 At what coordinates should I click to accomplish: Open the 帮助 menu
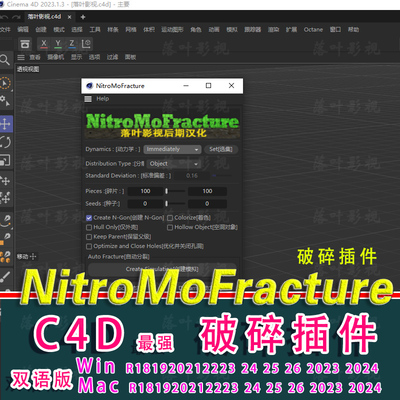353,29
